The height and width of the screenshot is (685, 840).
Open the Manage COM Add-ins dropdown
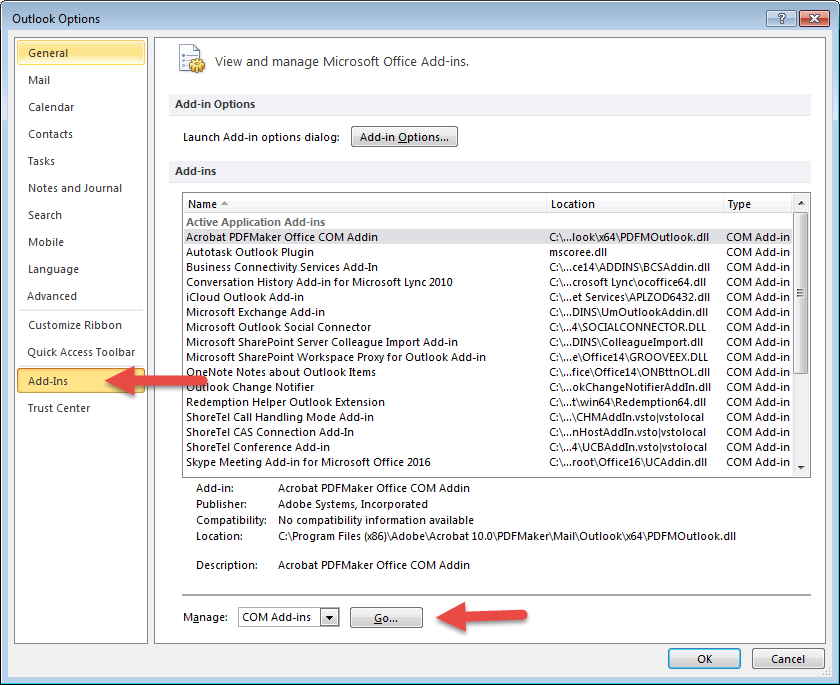point(330,618)
